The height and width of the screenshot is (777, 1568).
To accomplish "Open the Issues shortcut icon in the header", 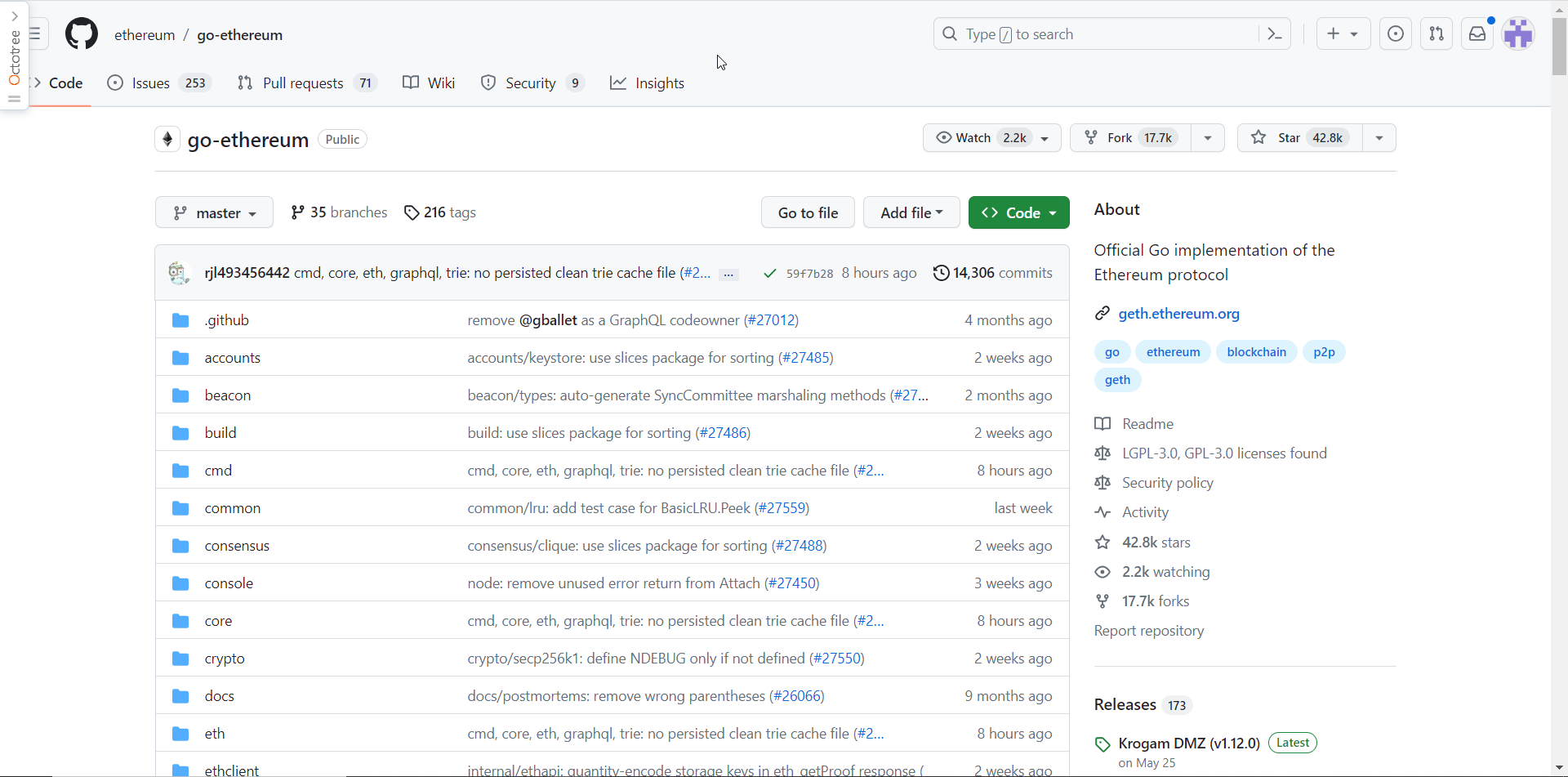I will click(1396, 33).
